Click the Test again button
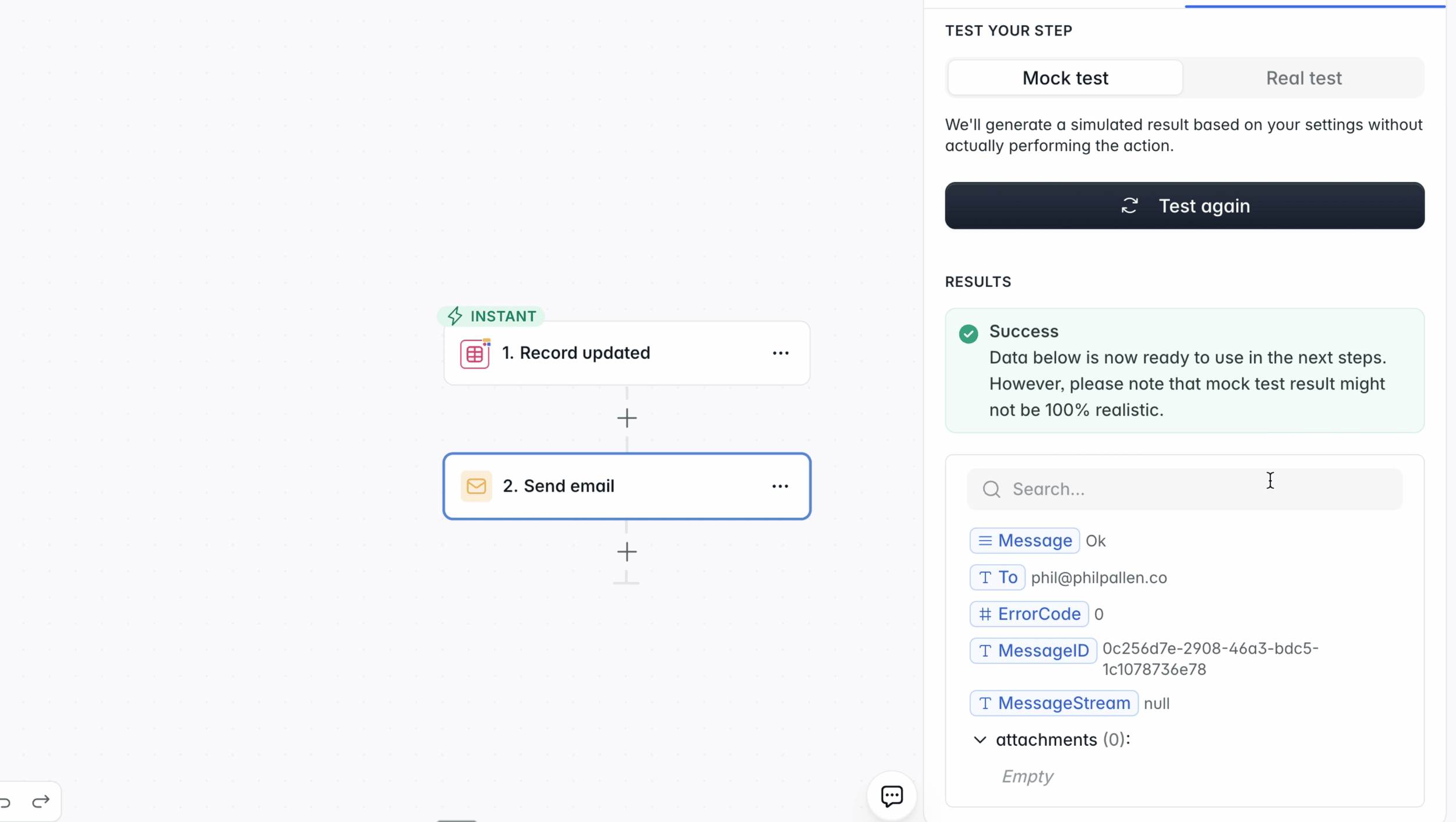Image resolution: width=1456 pixels, height=822 pixels. click(1185, 205)
